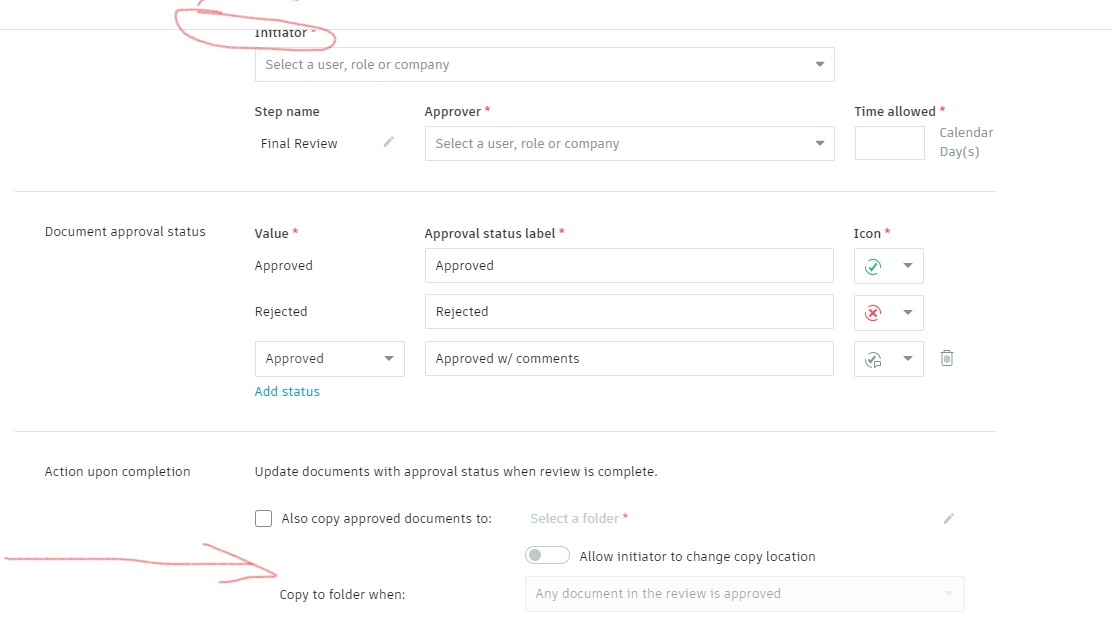Click the Approved w/ comments label field
Viewport: 1112px width, 644px height.
(629, 359)
